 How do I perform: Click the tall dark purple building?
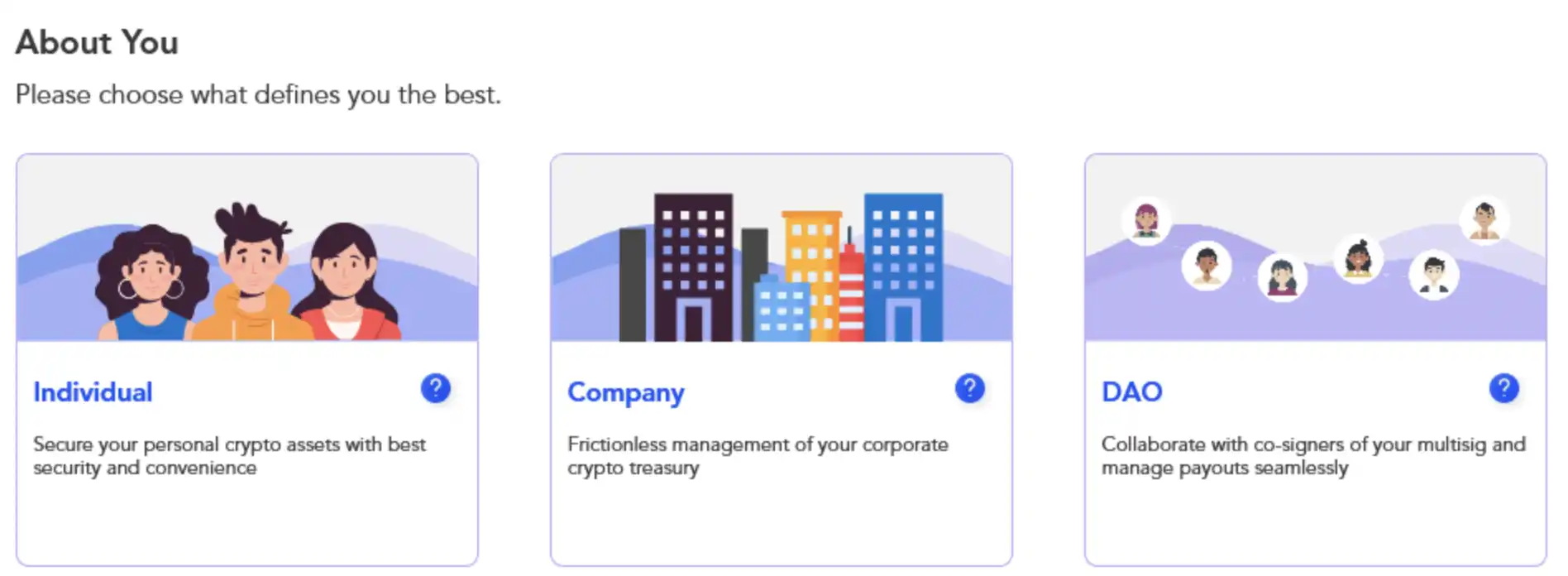tap(693, 265)
